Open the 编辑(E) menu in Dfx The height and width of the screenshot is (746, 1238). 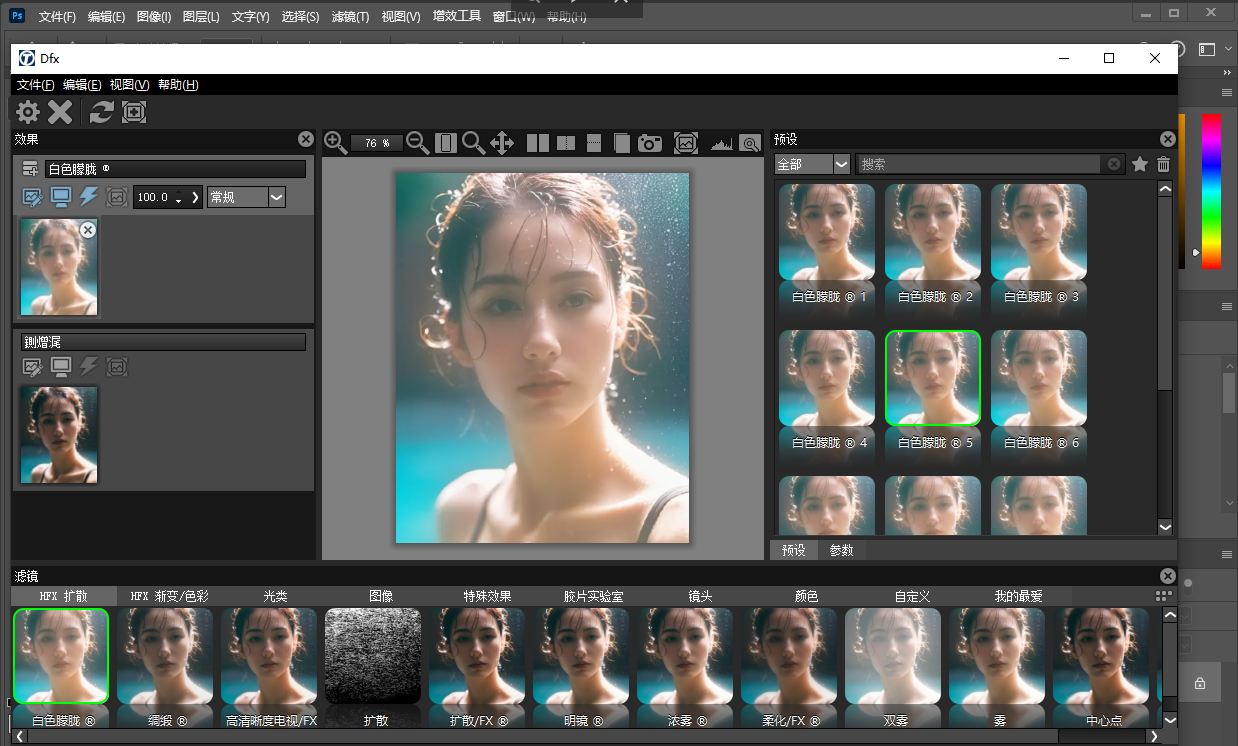coord(81,85)
